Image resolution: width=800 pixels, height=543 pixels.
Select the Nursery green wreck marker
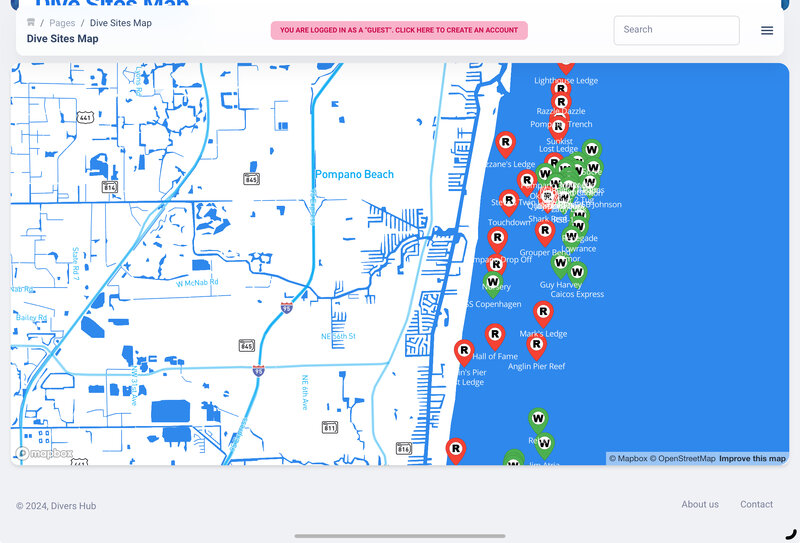point(492,282)
